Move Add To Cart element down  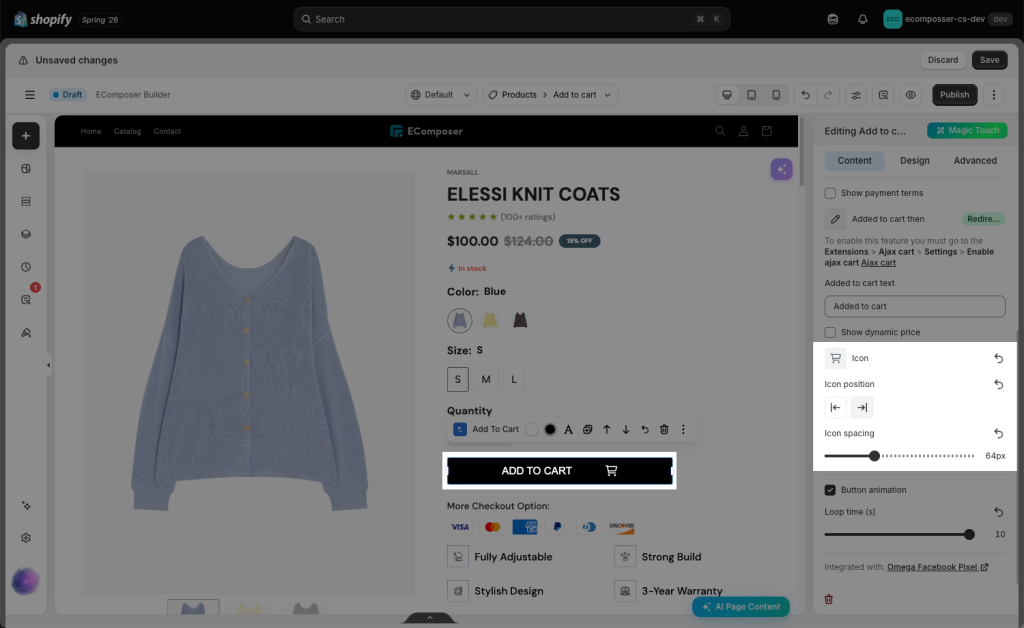626,429
